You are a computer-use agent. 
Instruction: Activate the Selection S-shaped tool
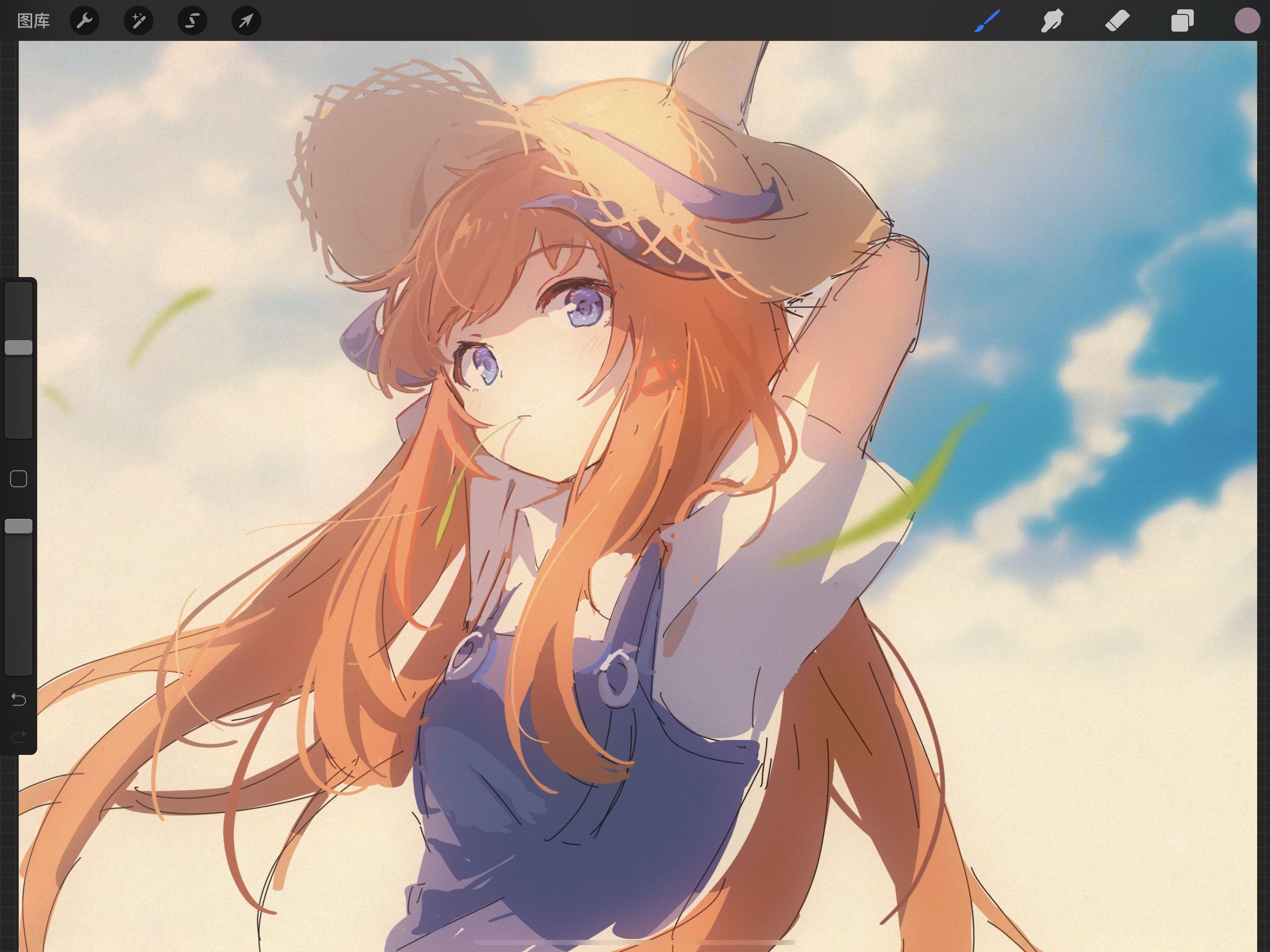192,21
